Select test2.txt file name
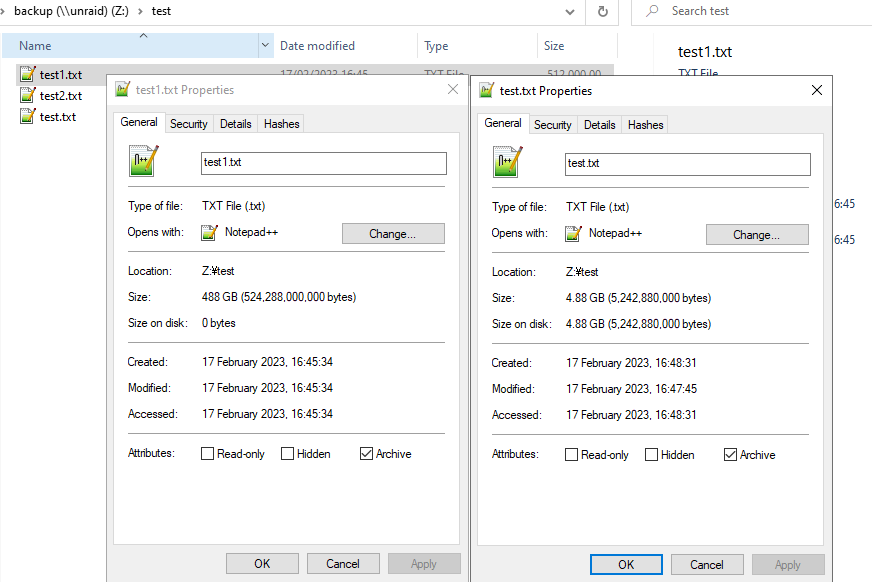 tap(61, 96)
